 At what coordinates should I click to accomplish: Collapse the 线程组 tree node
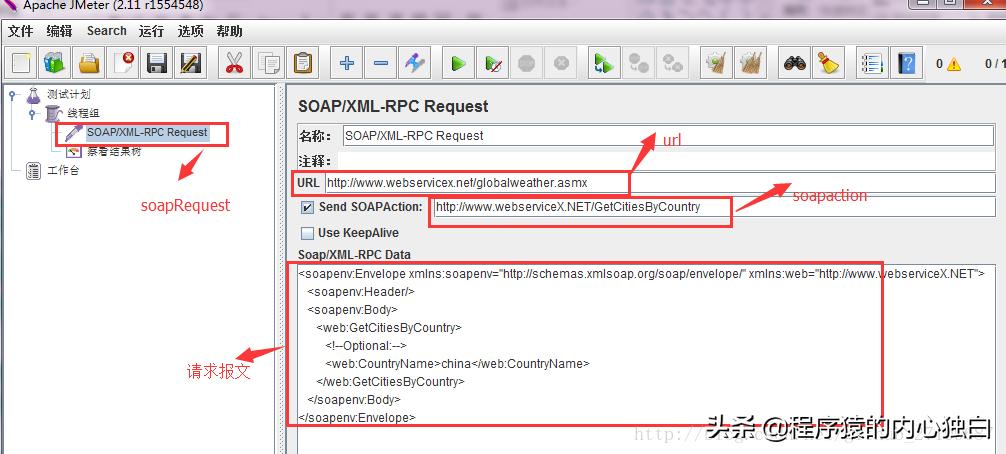[31, 114]
